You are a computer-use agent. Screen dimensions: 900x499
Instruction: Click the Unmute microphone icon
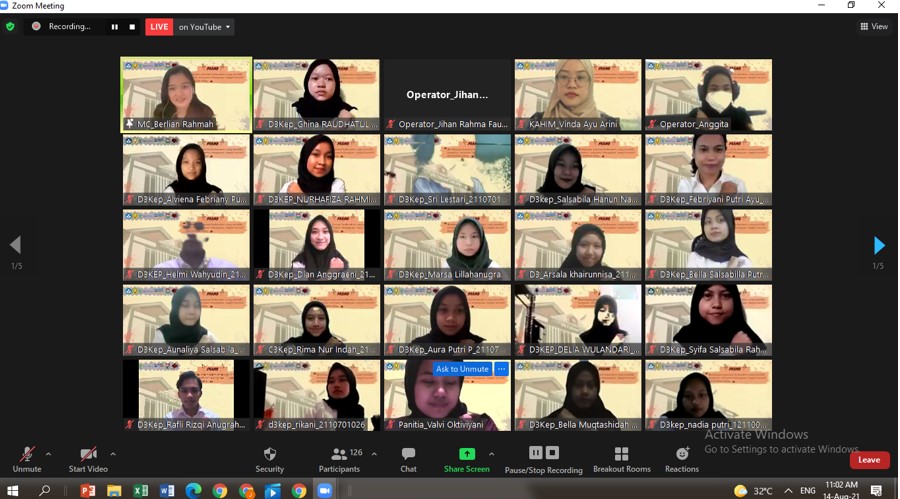click(x=26, y=454)
